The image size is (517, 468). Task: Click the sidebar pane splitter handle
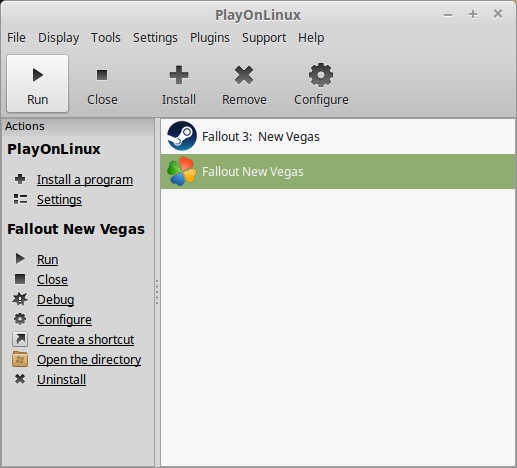[157, 292]
